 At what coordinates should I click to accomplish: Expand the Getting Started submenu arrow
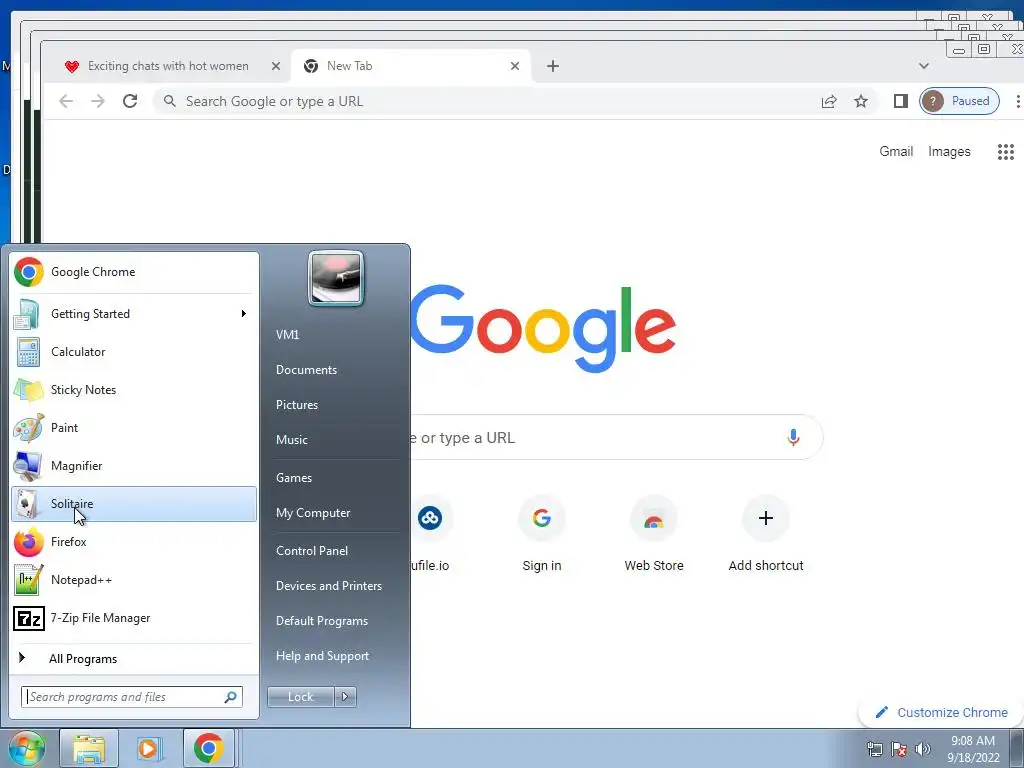coord(244,314)
